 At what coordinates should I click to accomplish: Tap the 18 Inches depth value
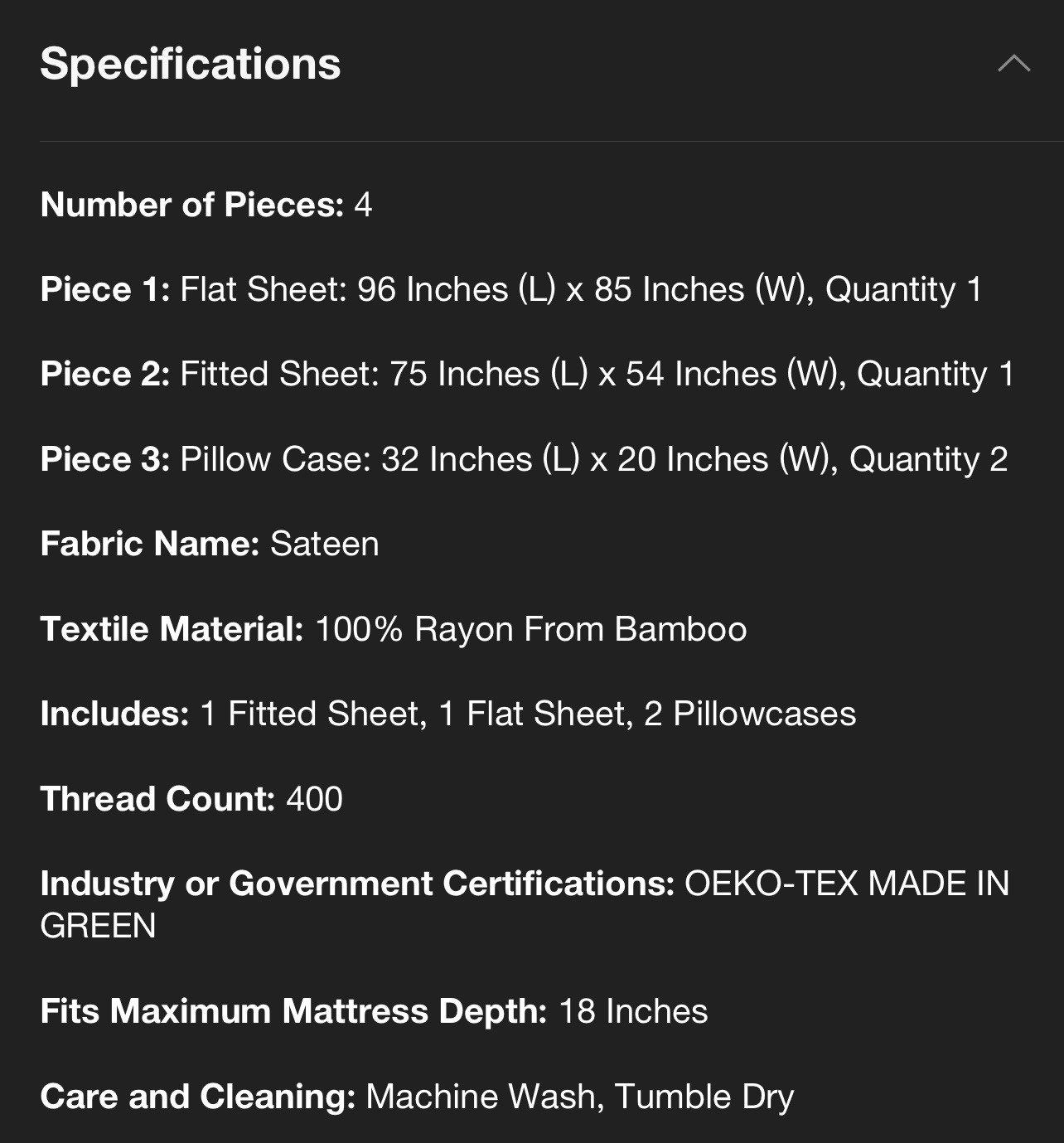(633, 1011)
